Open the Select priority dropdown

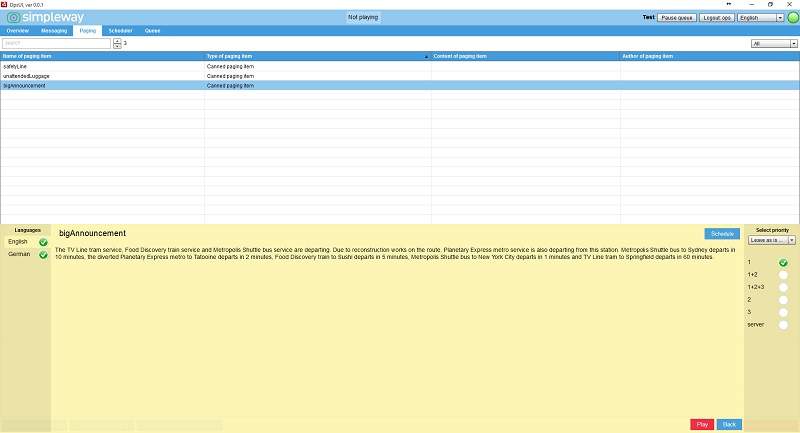pos(771,240)
